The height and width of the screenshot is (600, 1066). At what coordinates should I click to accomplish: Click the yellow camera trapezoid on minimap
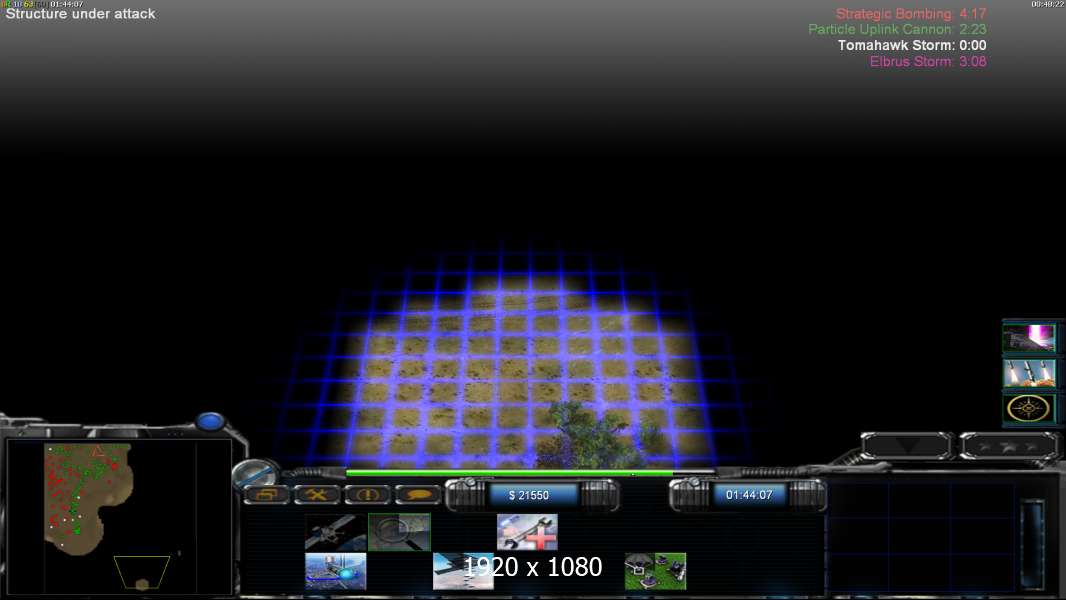point(141,572)
